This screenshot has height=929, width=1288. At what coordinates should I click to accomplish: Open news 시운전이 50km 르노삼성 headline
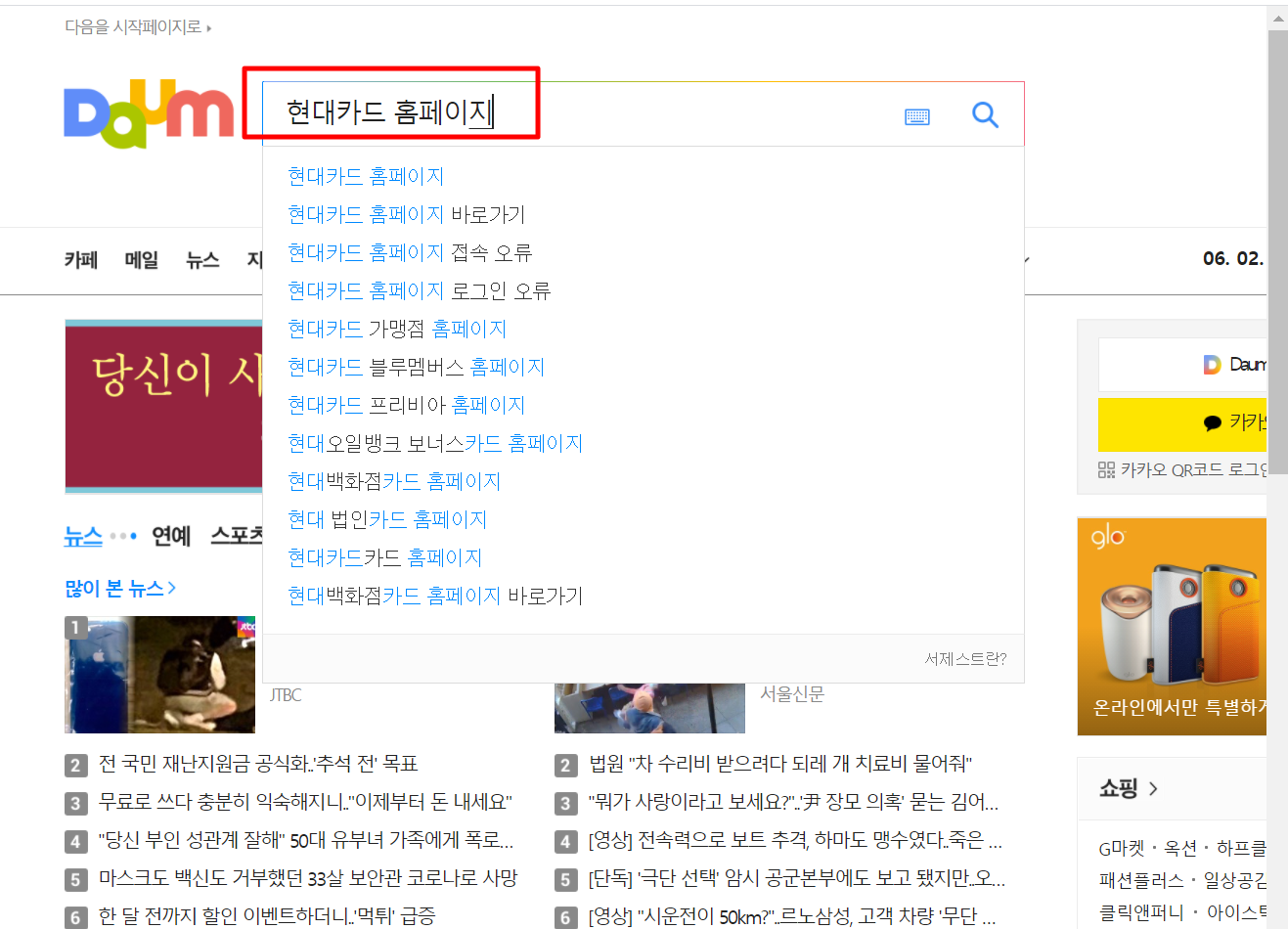click(793, 916)
